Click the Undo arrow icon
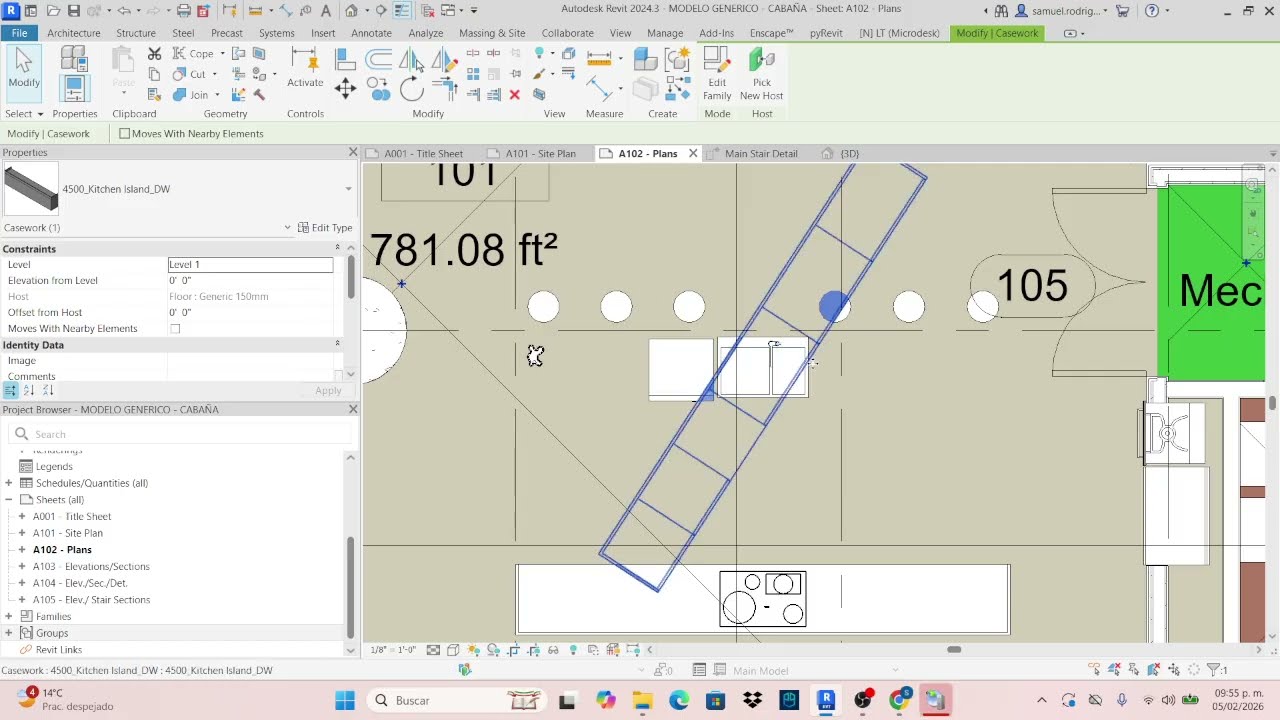The height and width of the screenshot is (720, 1280). (x=124, y=11)
